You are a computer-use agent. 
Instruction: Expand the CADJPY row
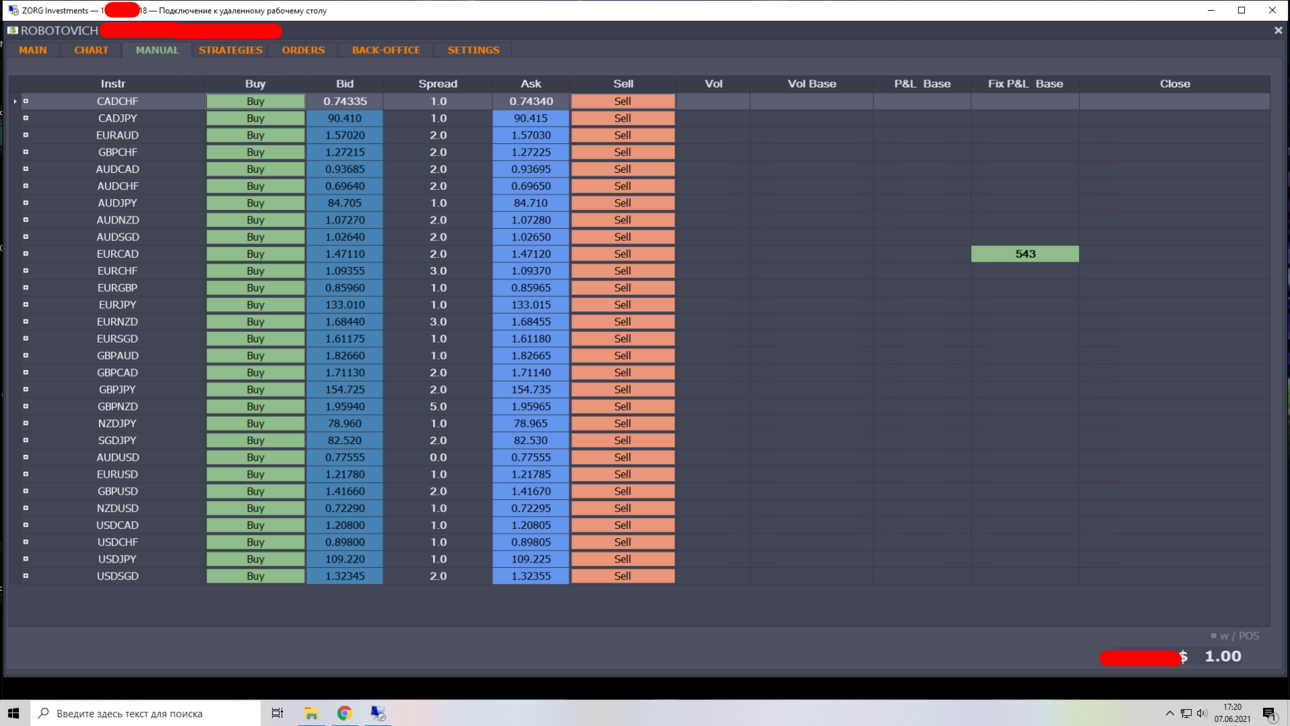(x=26, y=118)
